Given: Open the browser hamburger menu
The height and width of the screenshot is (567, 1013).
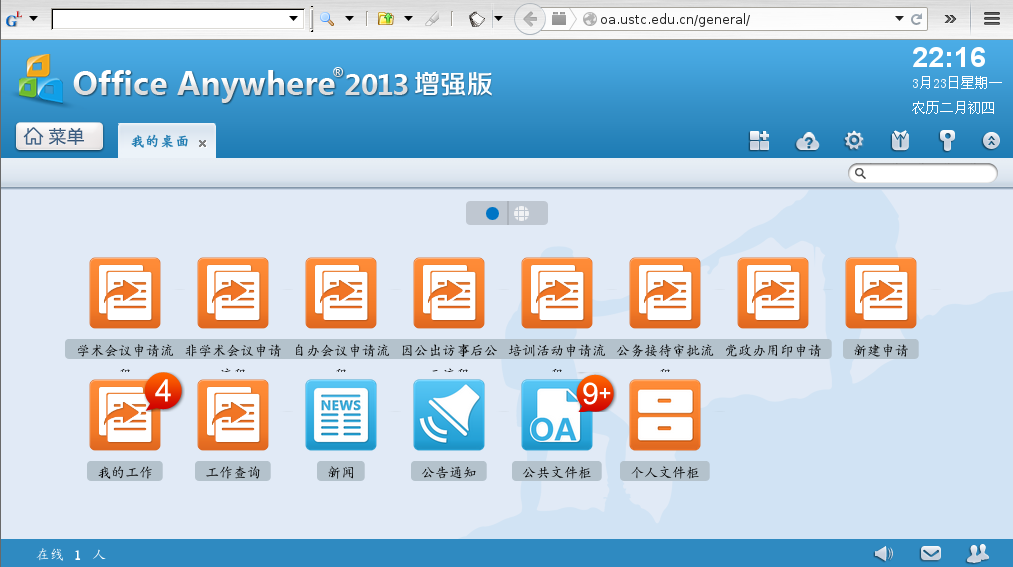Looking at the screenshot, I should [x=992, y=19].
